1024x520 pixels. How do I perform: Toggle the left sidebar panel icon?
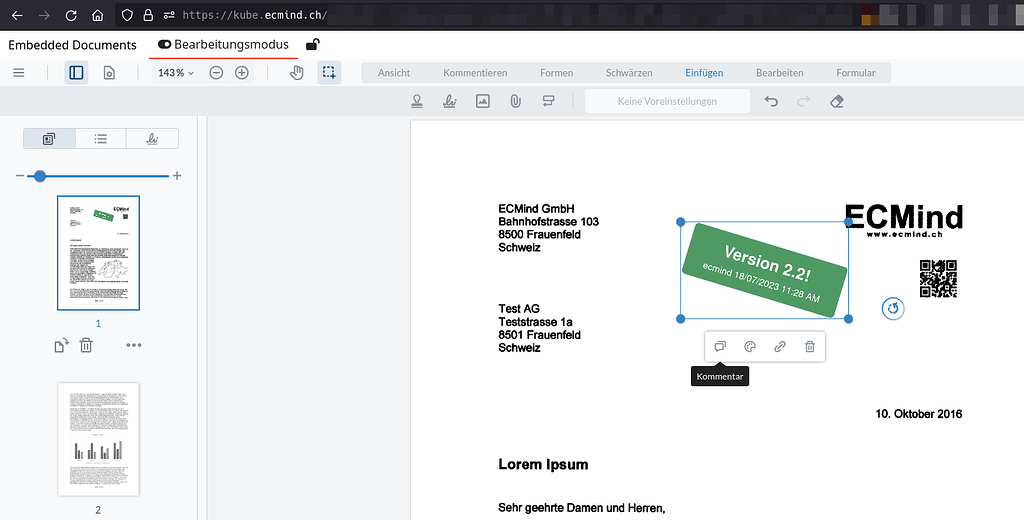pyautogui.click(x=76, y=73)
